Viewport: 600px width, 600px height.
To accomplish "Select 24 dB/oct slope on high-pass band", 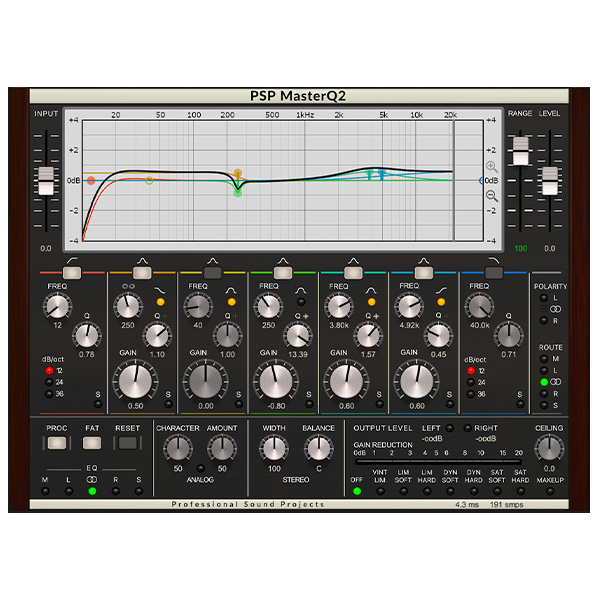I will click(49, 382).
